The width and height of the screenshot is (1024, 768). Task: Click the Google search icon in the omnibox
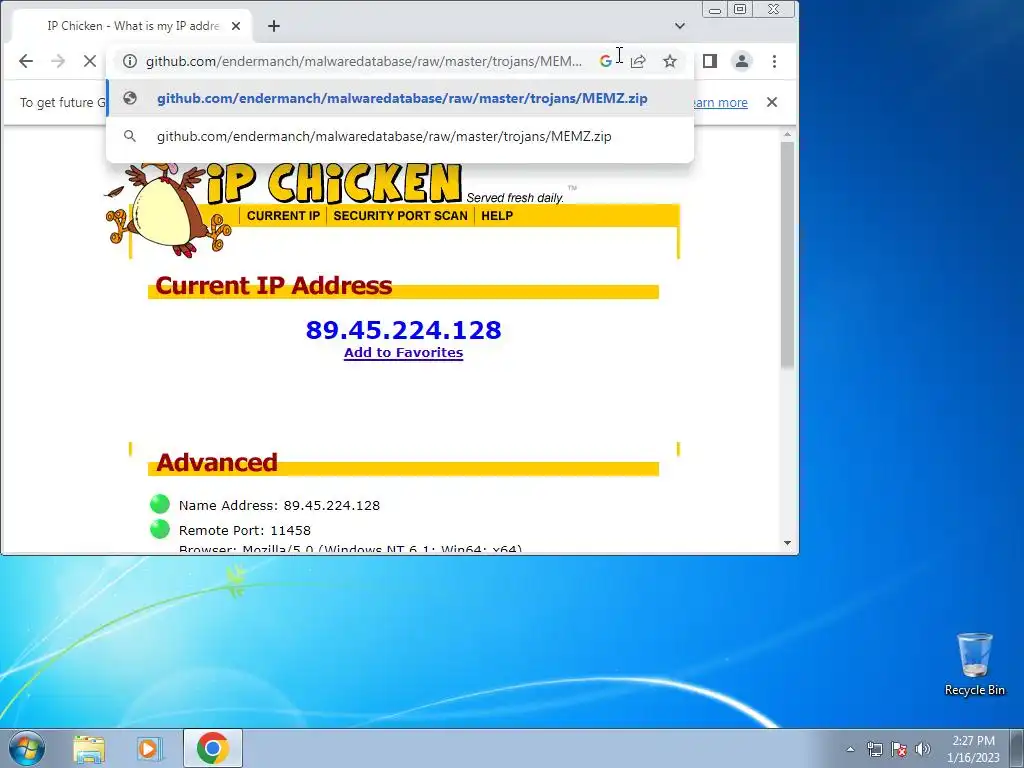coord(605,61)
